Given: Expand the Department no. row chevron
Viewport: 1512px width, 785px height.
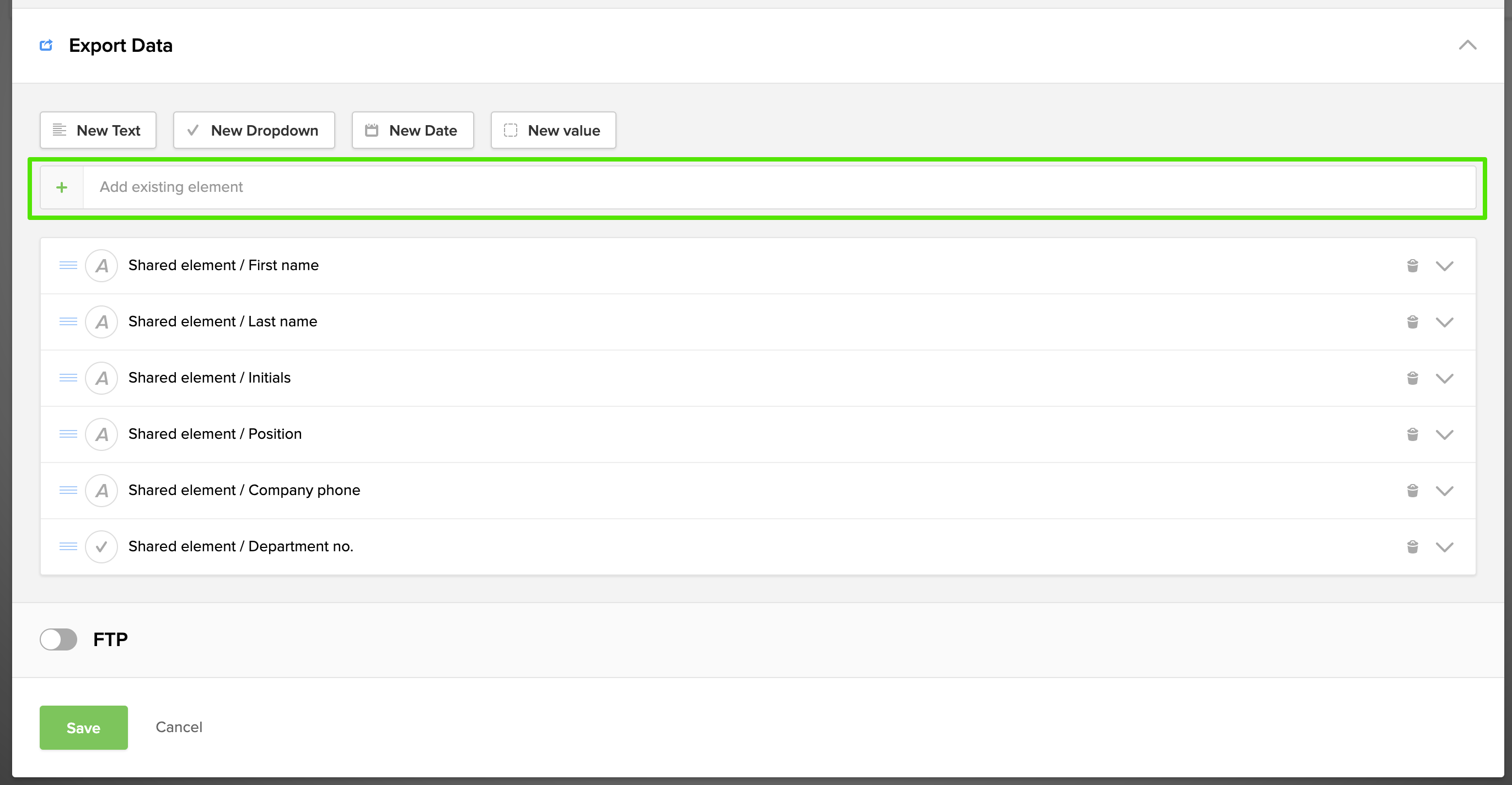Looking at the screenshot, I should tap(1444, 547).
